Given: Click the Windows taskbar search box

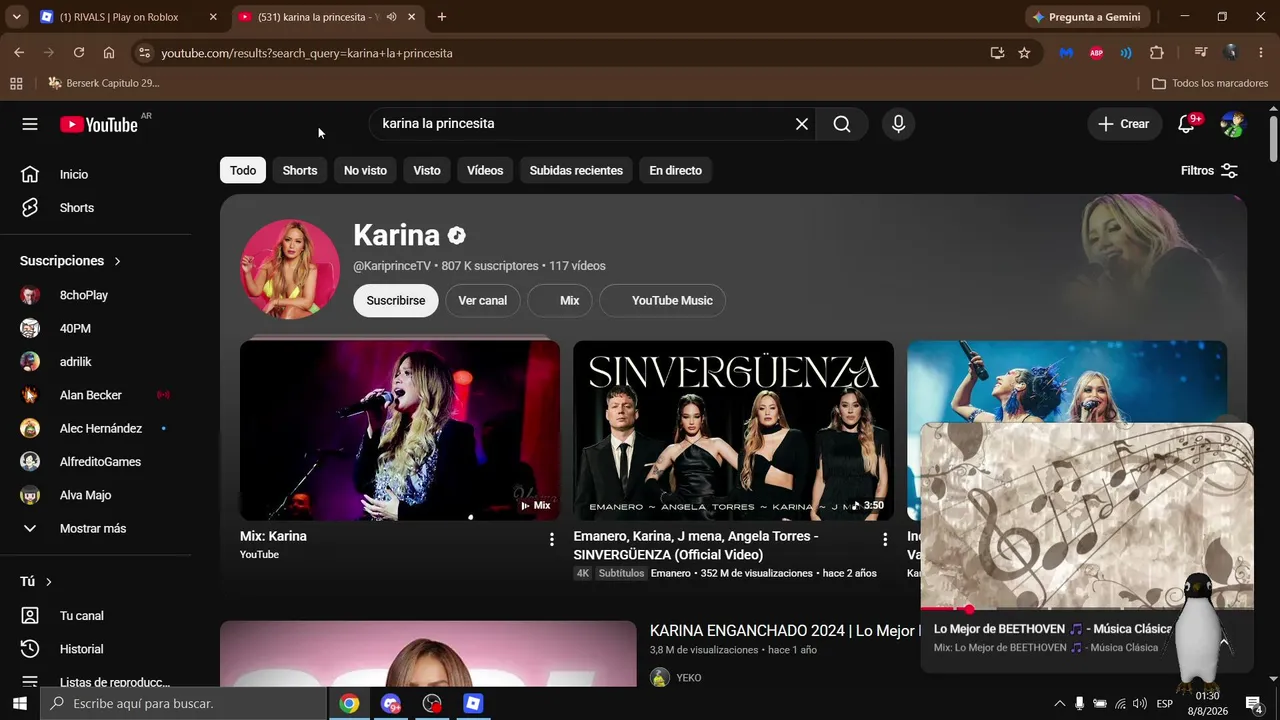Looking at the screenshot, I should point(184,704).
